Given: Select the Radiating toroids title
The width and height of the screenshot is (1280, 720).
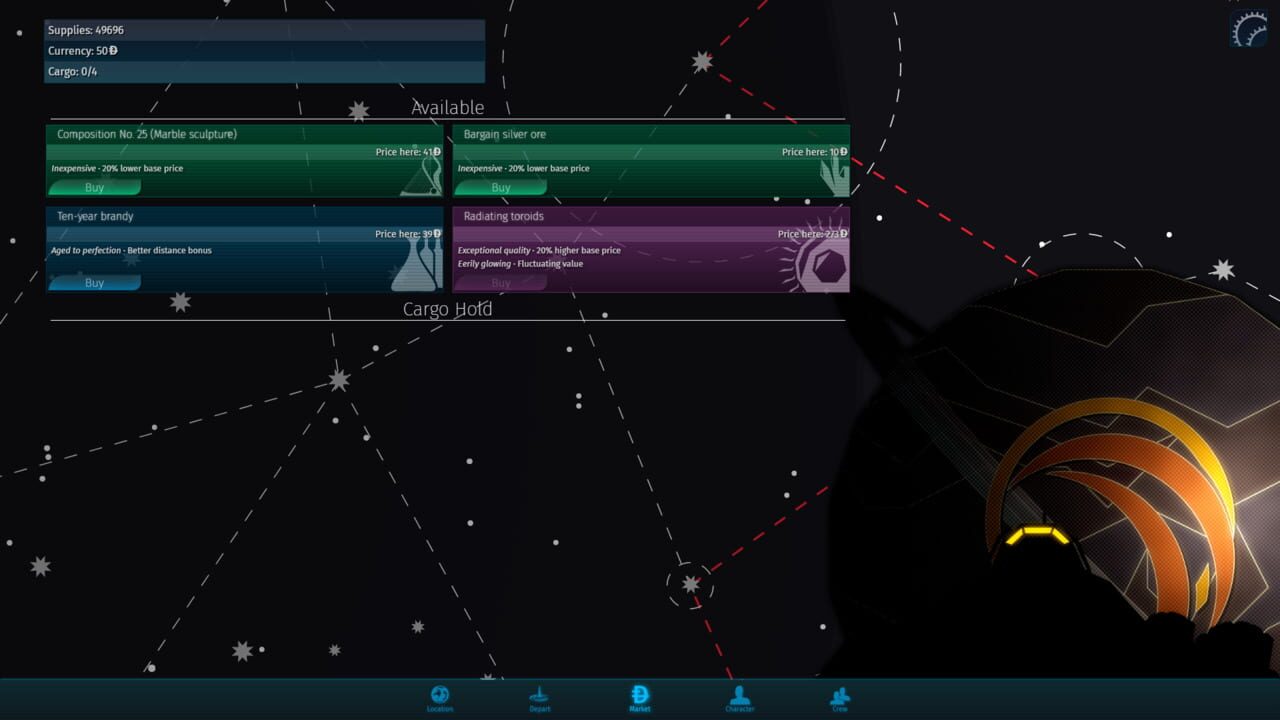Looking at the screenshot, I should click(503, 216).
